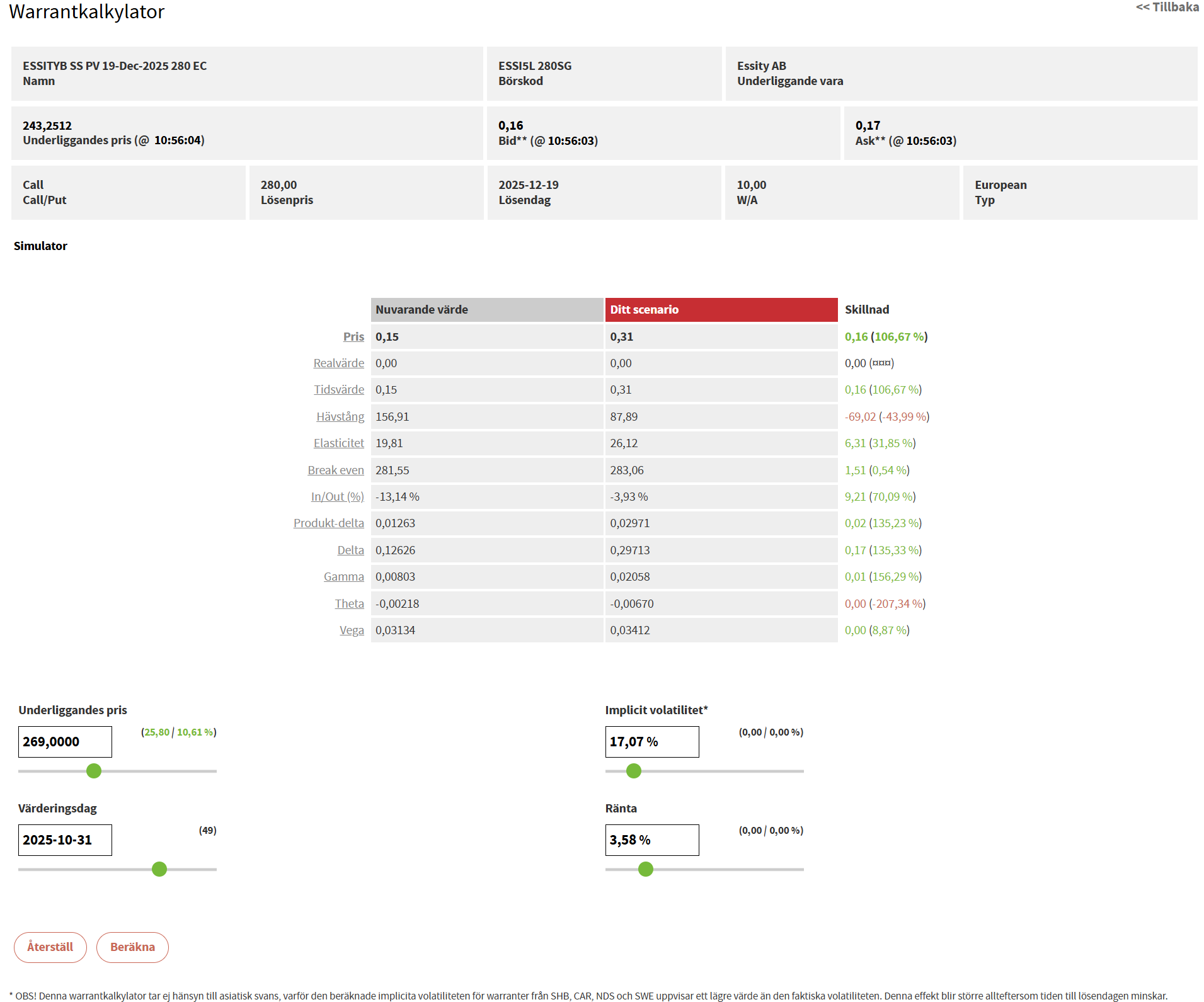The image size is (1204, 1002).
Task: Select the Lösendag value 2025-12-19
Action: pos(529,185)
